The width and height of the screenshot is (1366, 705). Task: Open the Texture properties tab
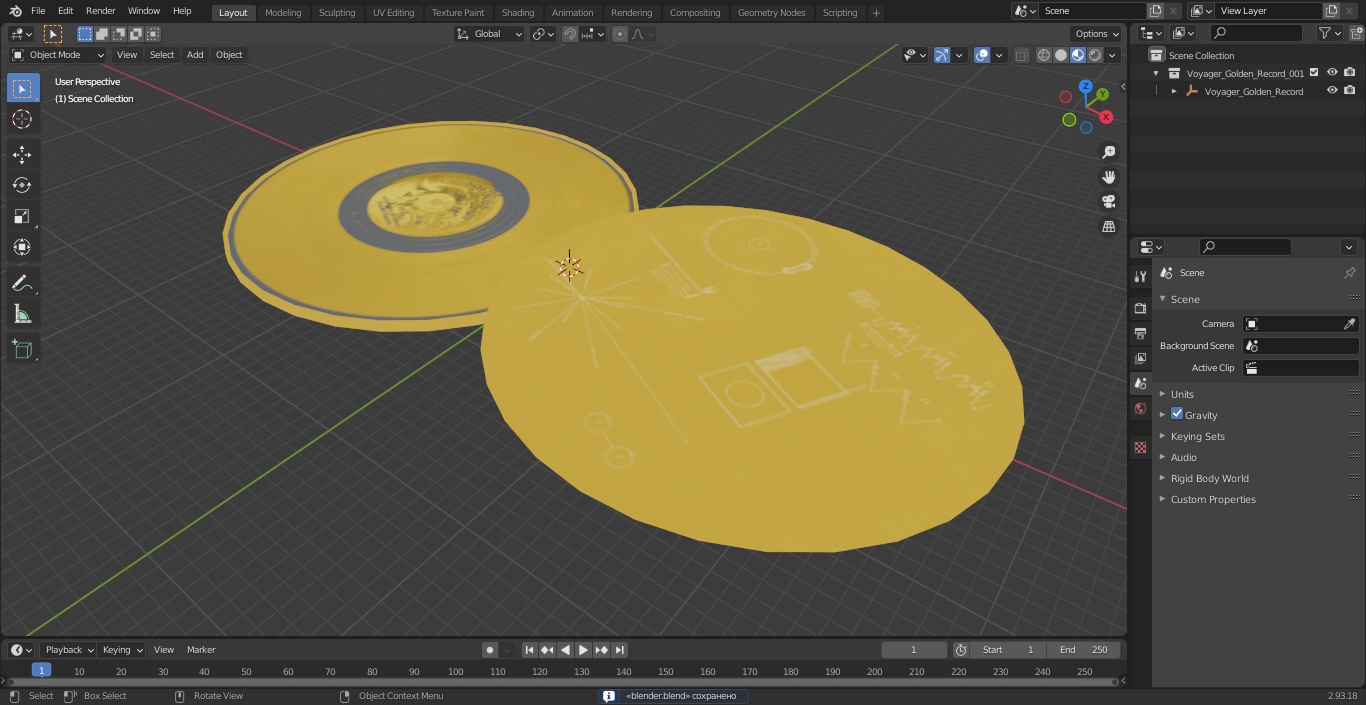[x=1140, y=447]
